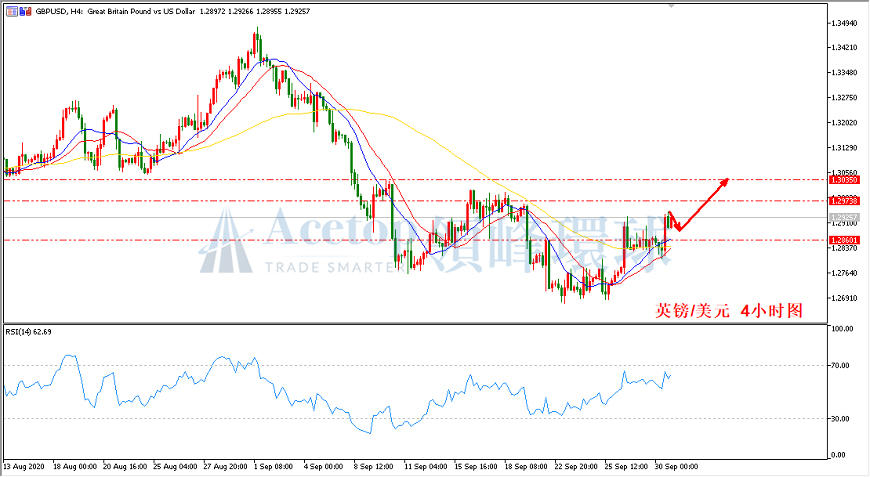Click the GBPUSD, H4 chart title text
This screenshot has width=870, height=477.
click(x=52, y=11)
